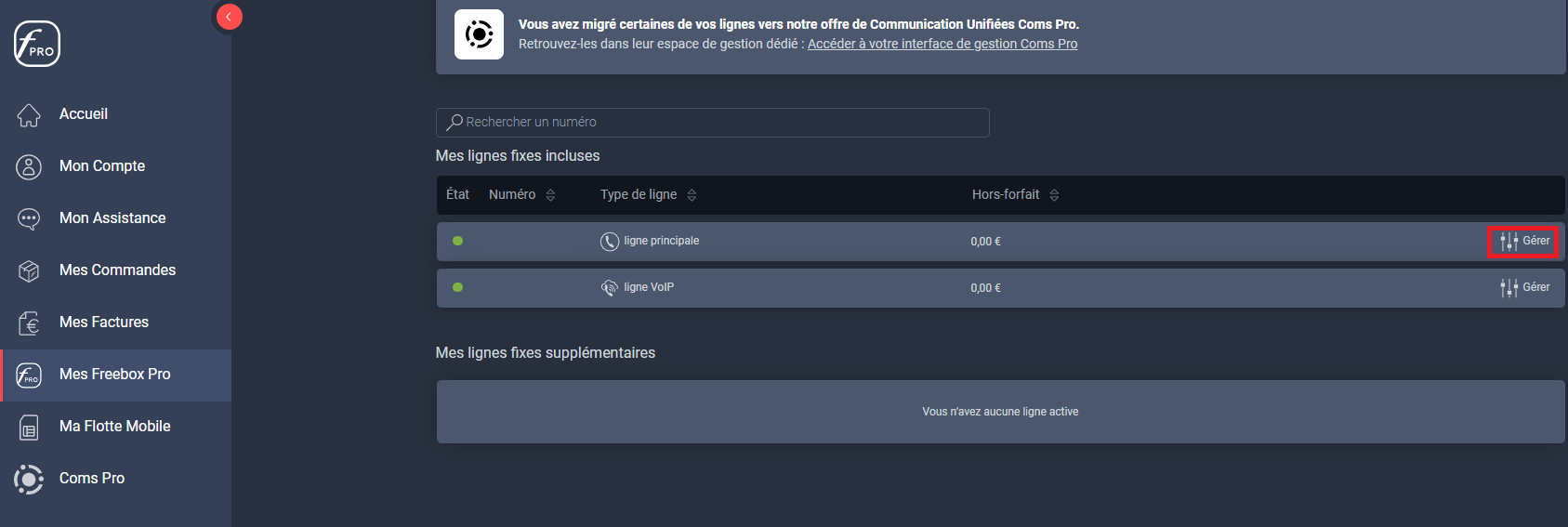The width and height of the screenshot is (1568, 527).
Task: Open the Mes Commandes section
Action: [x=116, y=270]
